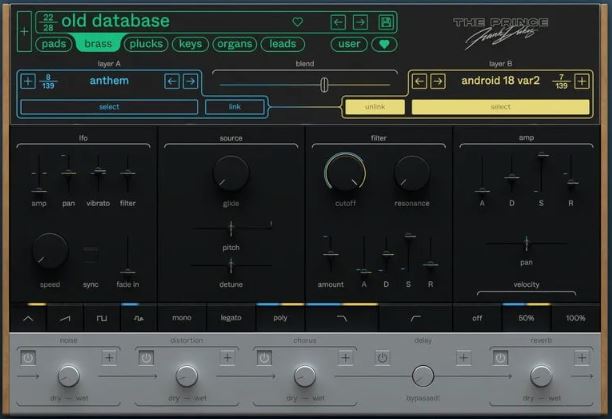Expand the chorus settings with plus
This screenshot has width=612, height=419.
(x=345, y=357)
